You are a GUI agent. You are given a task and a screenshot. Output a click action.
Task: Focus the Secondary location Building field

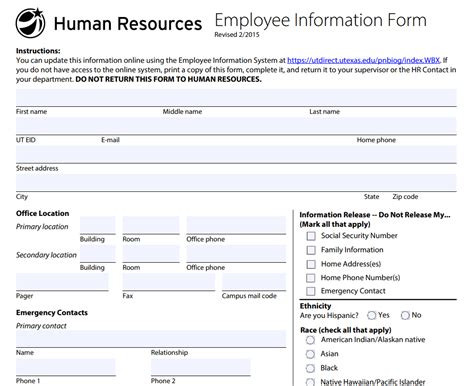pyautogui.click(x=97, y=254)
